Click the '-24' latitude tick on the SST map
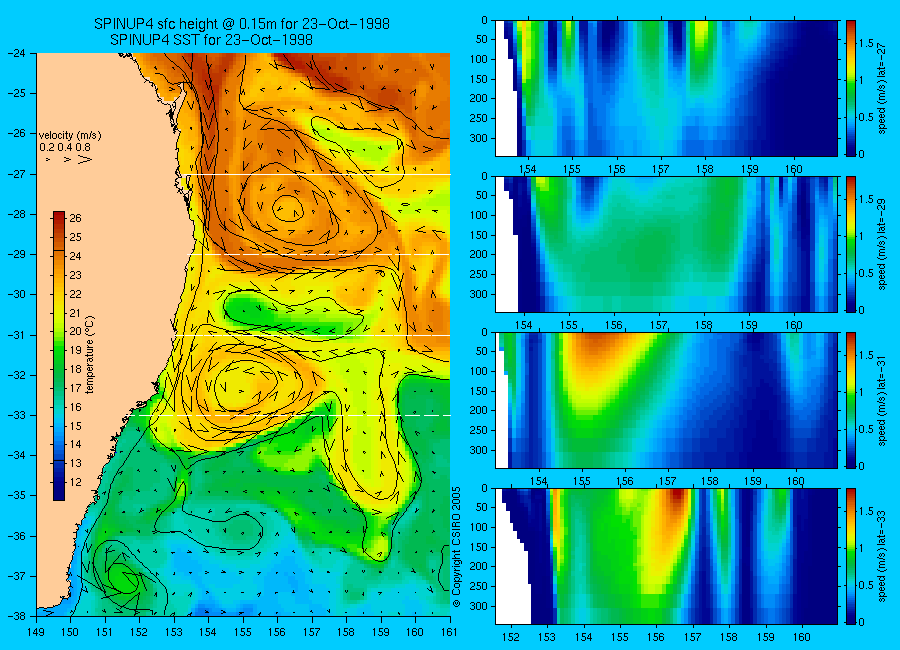The height and width of the screenshot is (650, 900). 17,53
